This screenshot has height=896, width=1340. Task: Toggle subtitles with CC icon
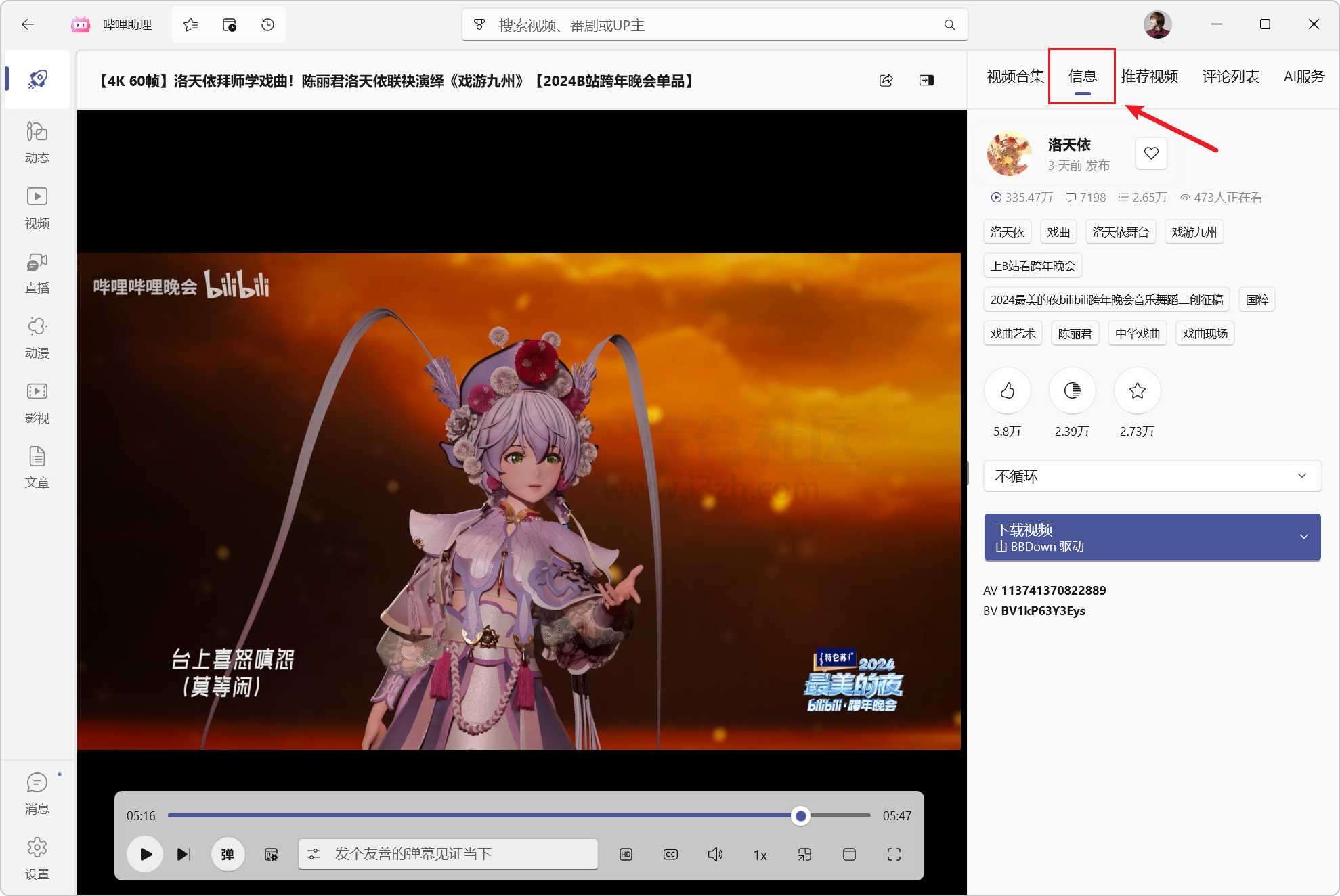(x=670, y=854)
